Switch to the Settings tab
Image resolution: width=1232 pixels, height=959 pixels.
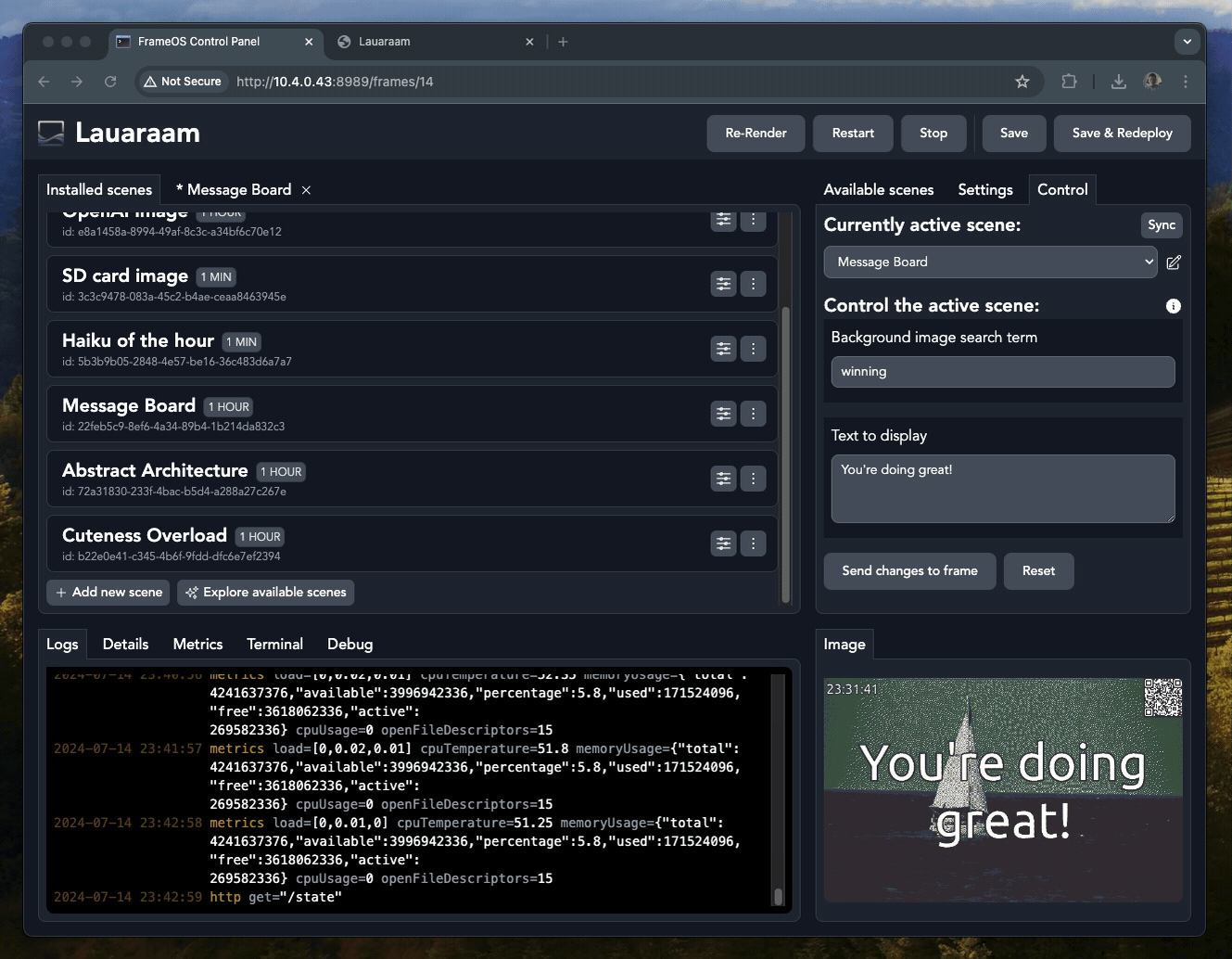[x=984, y=189]
